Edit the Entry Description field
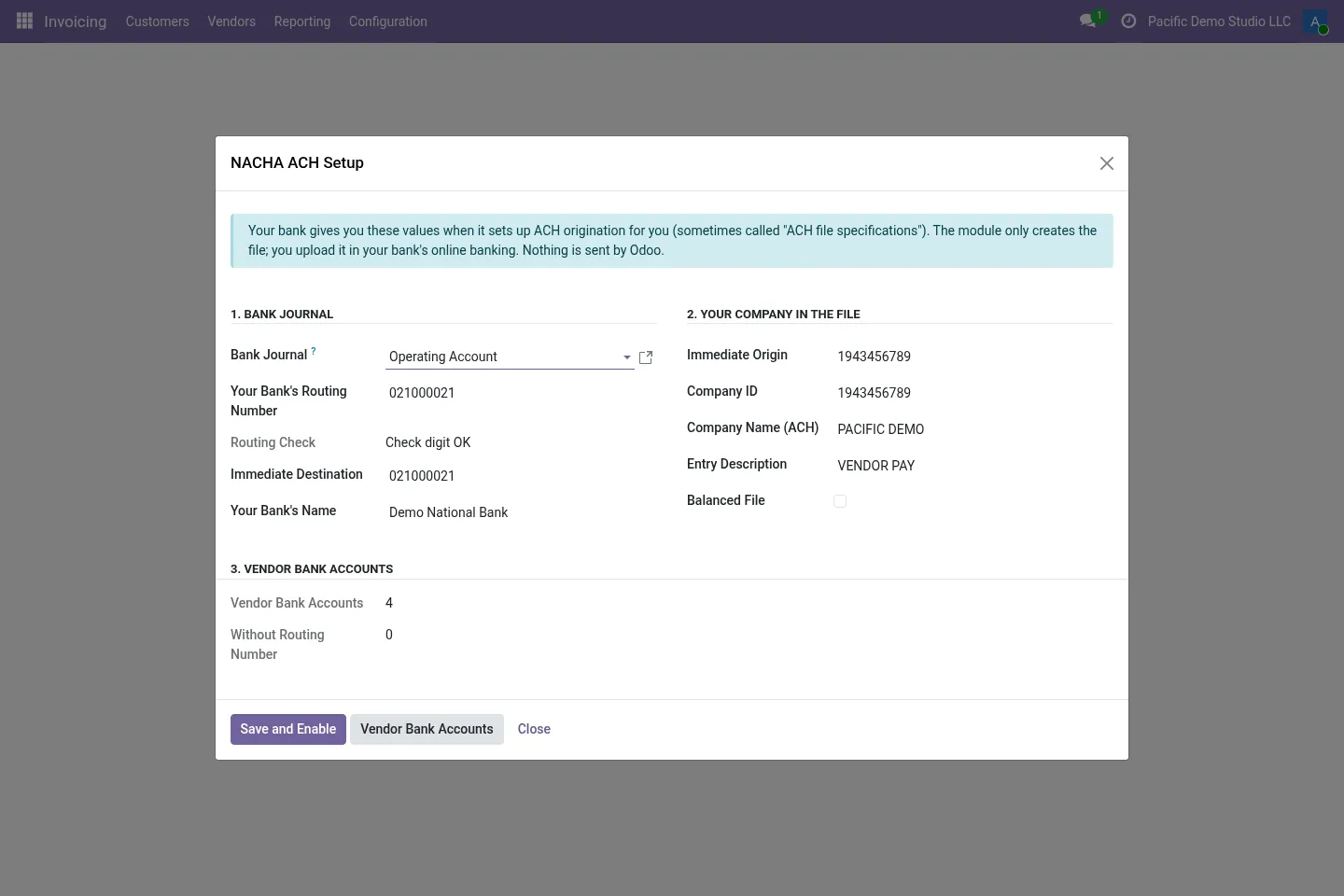This screenshot has width=1344, height=896. tap(973, 466)
